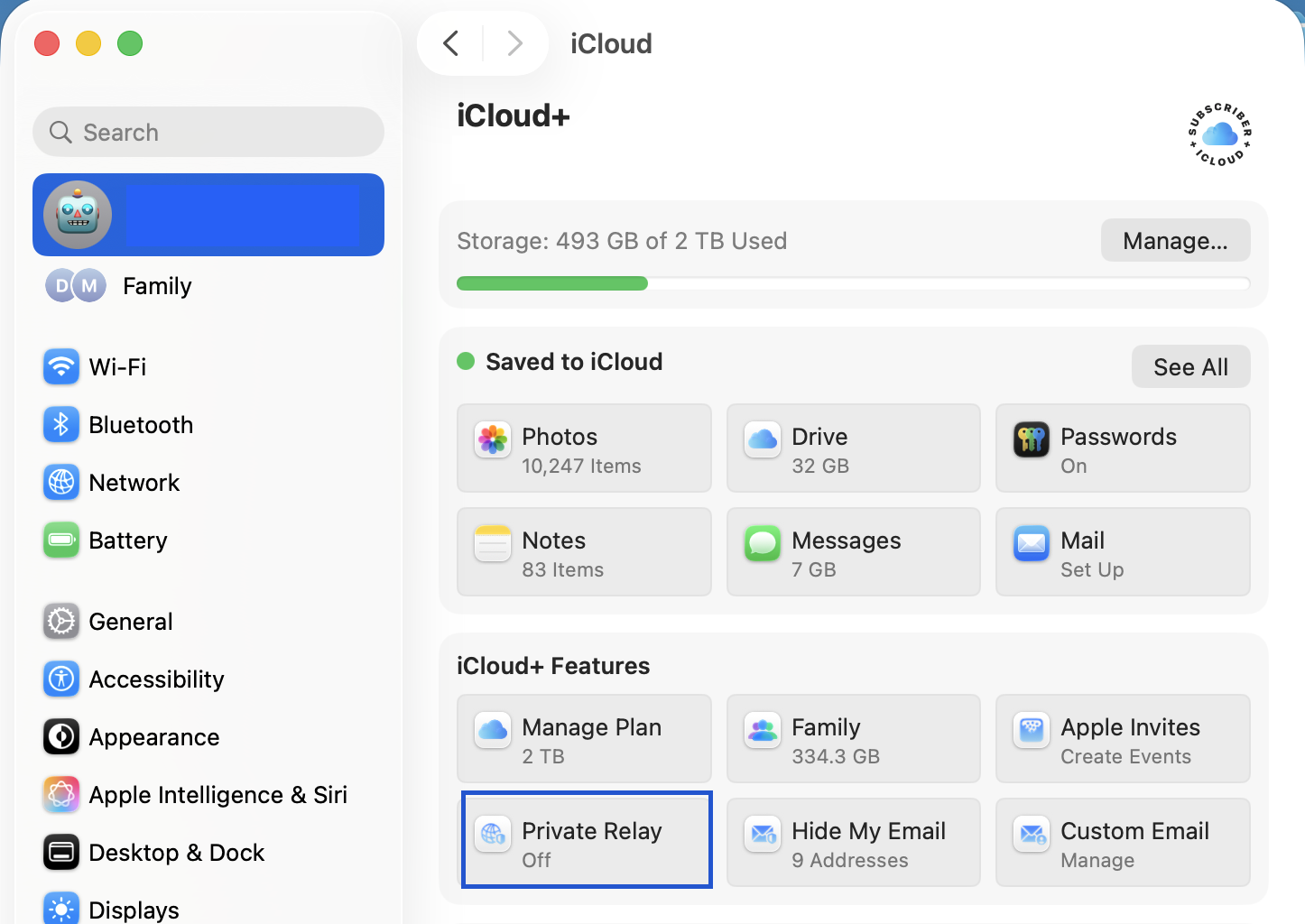Click the "83 Items" notes count
This screenshot has height=924, width=1305.
tap(563, 570)
